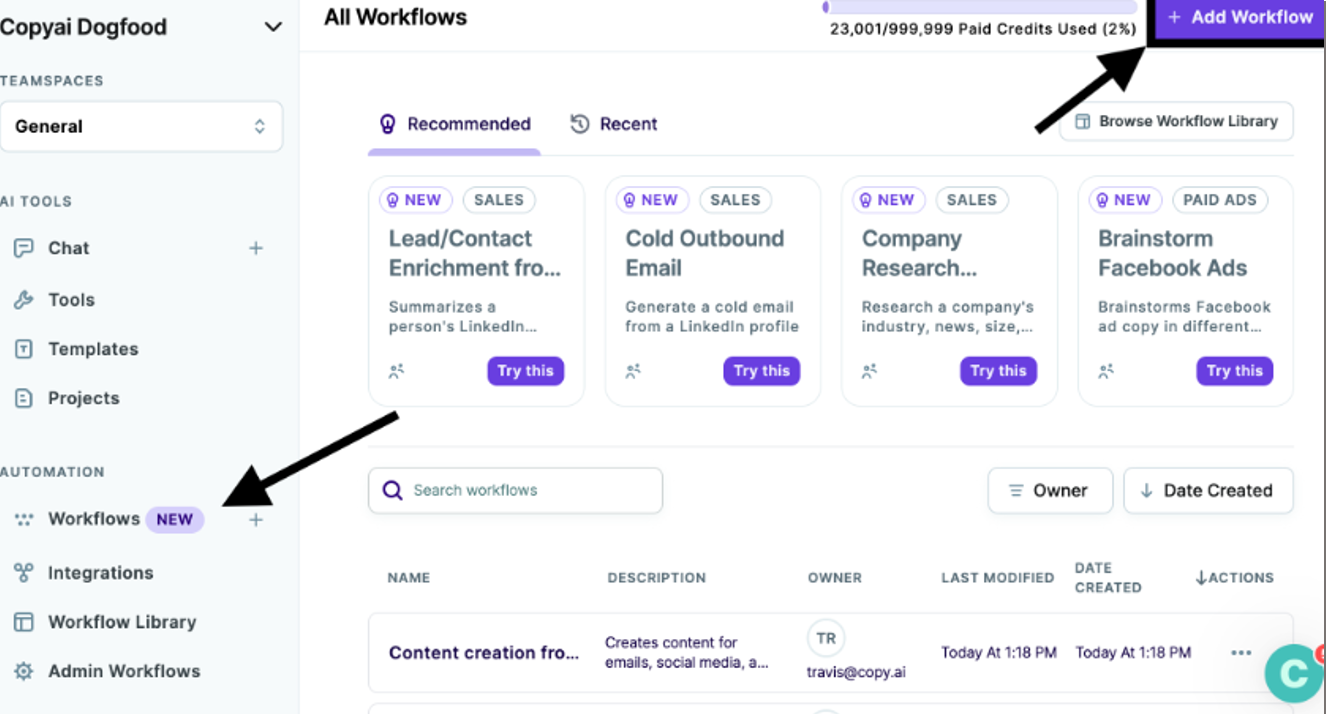Open the Integrations page
1330x714 pixels.
tap(99, 572)
